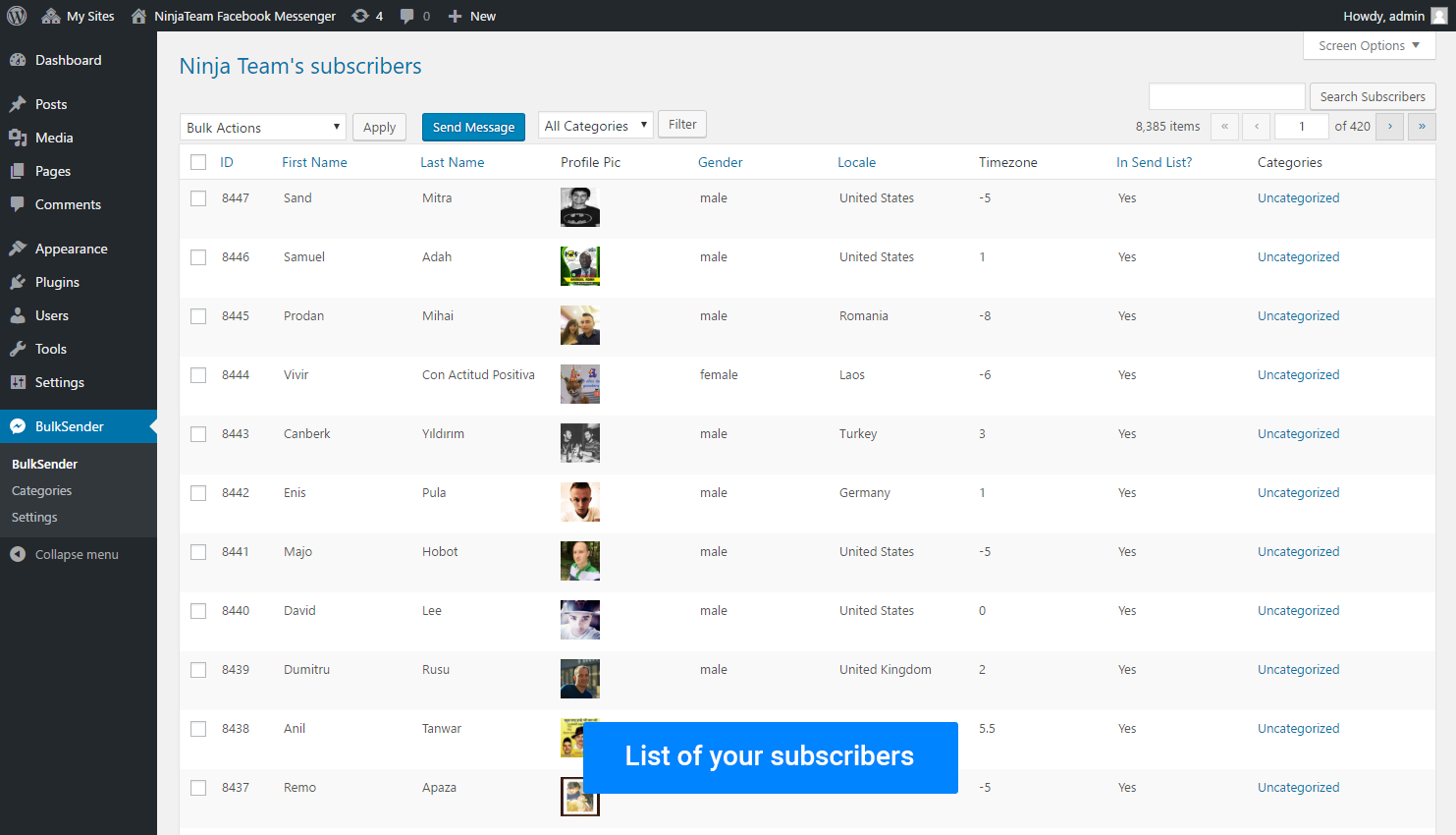The width and height of the screenshot is (1456, 835).
Task: Click the Settings sliders icon
Action: pyautogui.click(x=18, y=382)
